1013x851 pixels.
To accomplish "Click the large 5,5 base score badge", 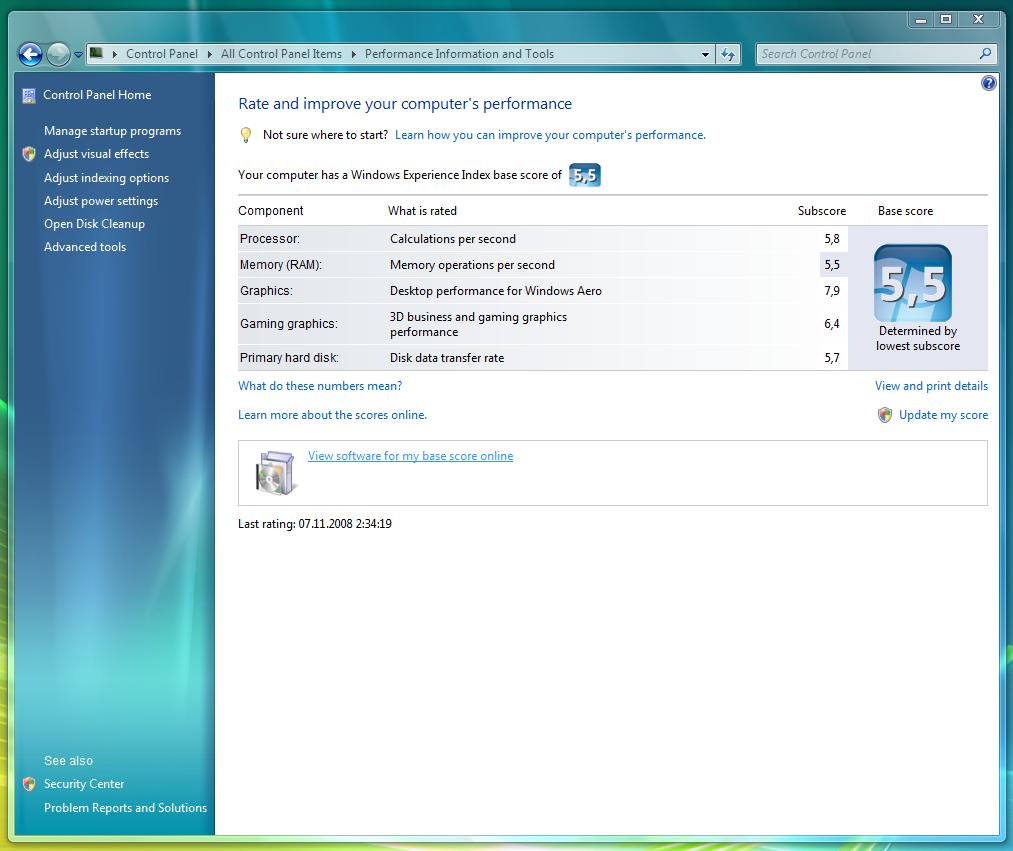I will 912,283.
